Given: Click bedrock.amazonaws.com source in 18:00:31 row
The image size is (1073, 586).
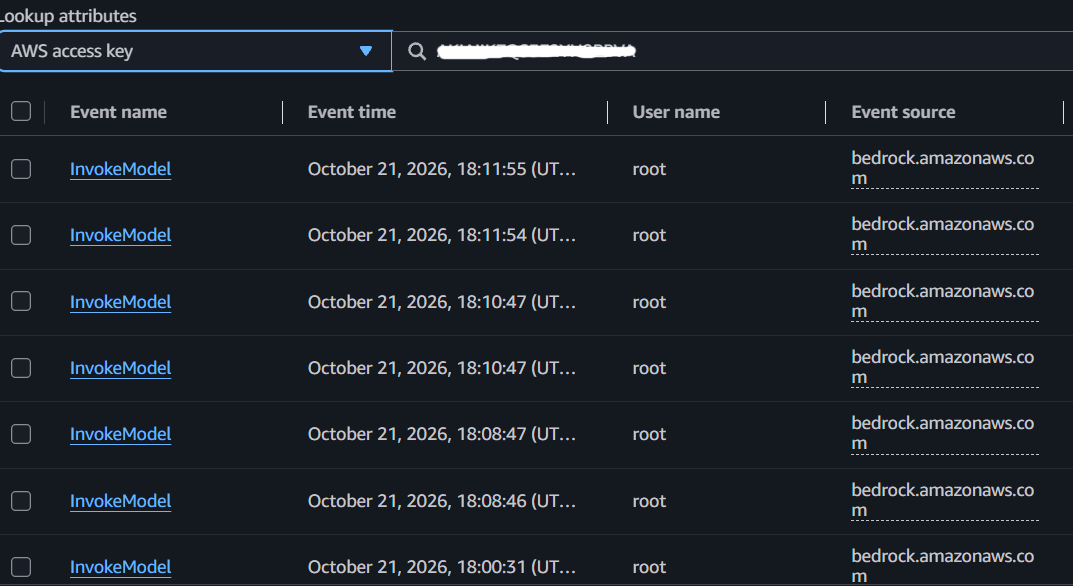Looking at the screenshot, I should coord(944,566).
